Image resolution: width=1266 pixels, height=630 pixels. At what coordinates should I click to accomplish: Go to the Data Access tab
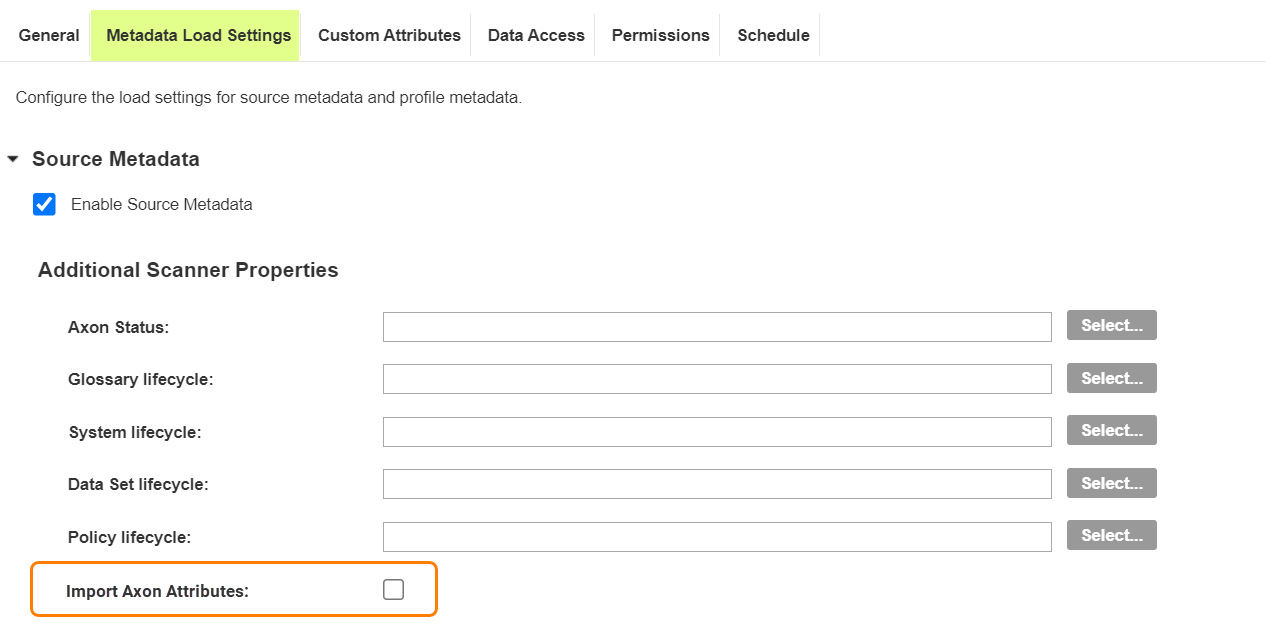[536, 35]
